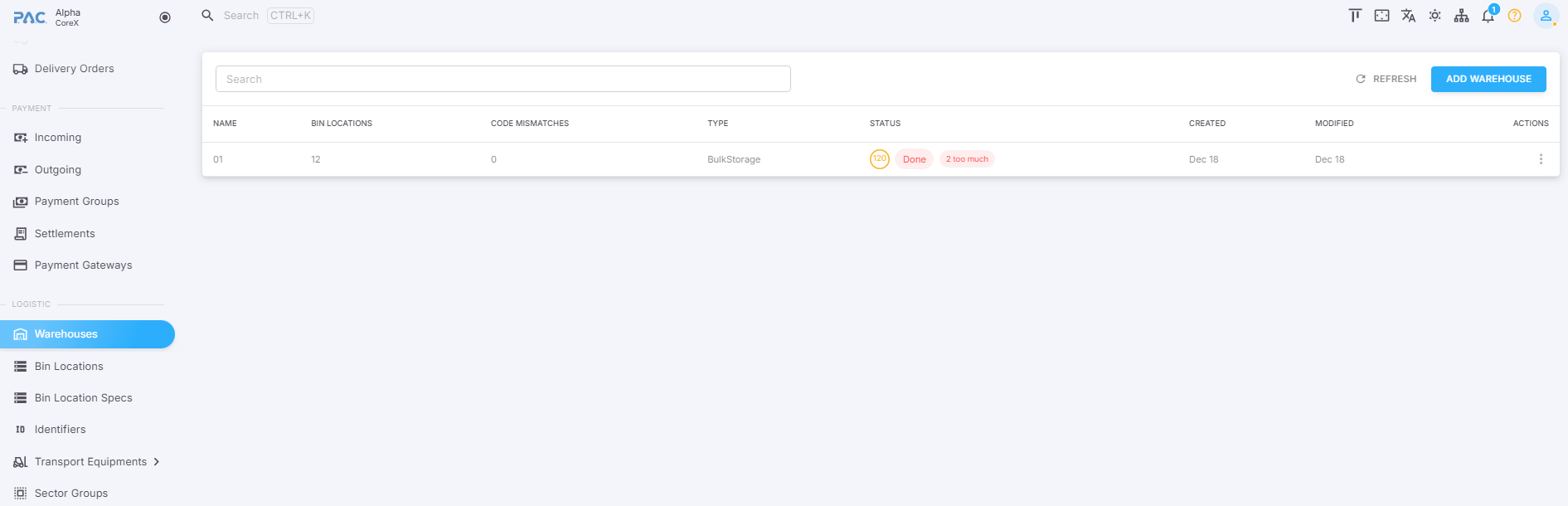The height and width of the screenshot is (506, 1568).
Task: Click the Refresh button
Action: pos(1386,79)
